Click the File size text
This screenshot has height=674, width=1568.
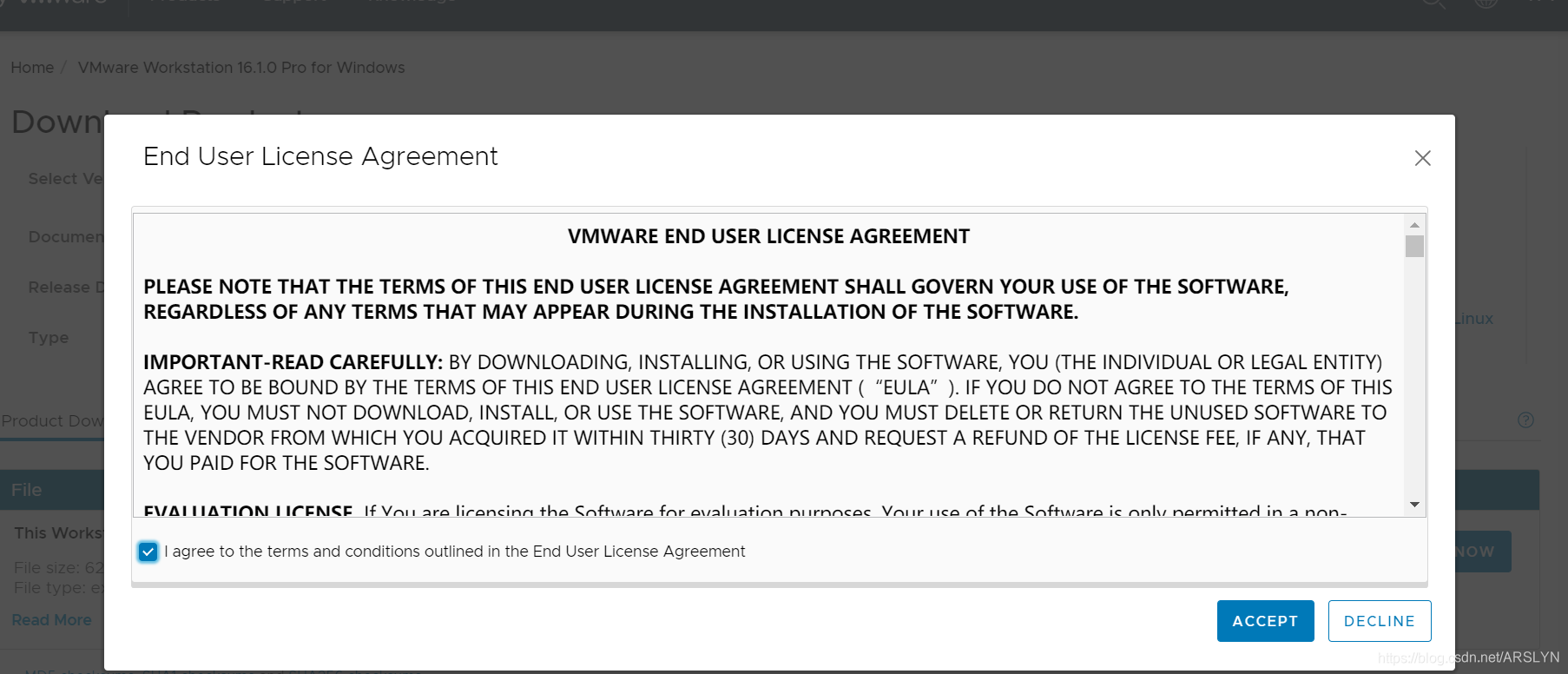pyautogui.click(x=59, y=568)
